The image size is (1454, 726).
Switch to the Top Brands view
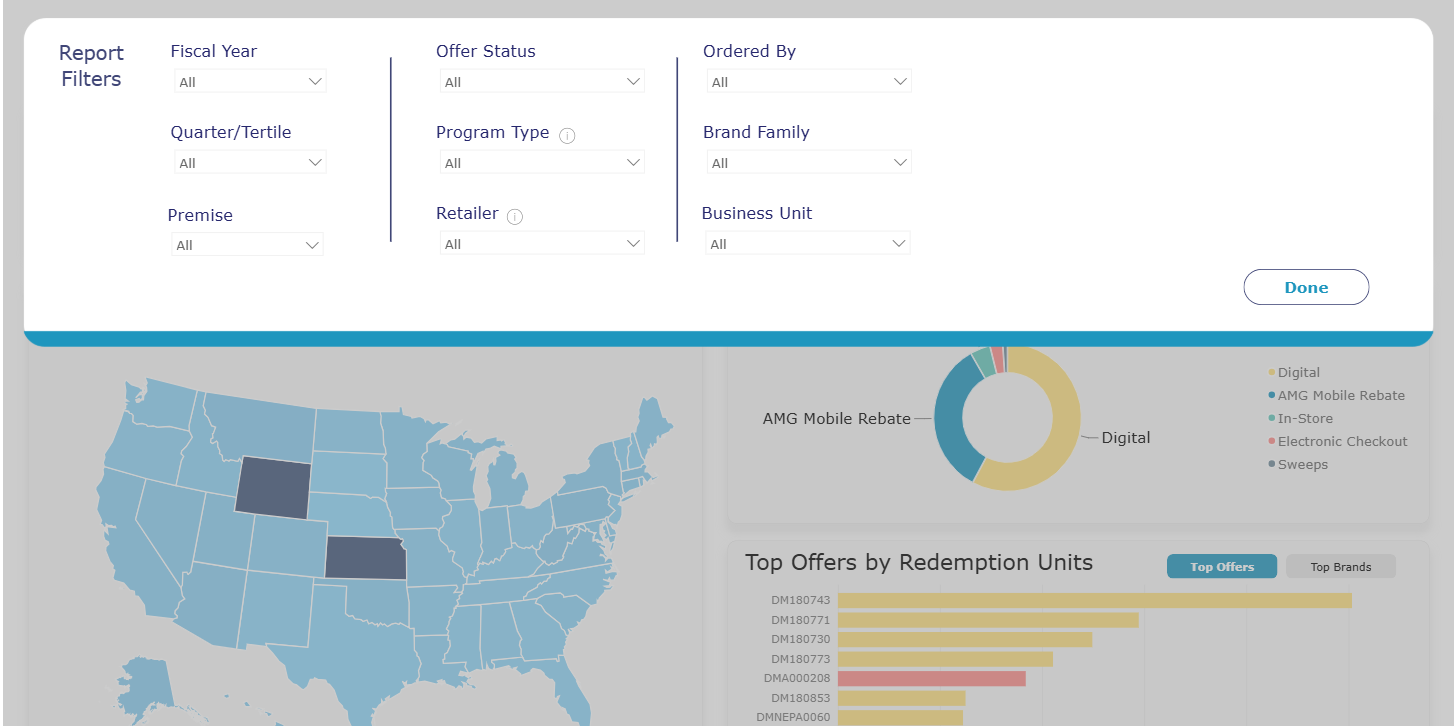1341,567
